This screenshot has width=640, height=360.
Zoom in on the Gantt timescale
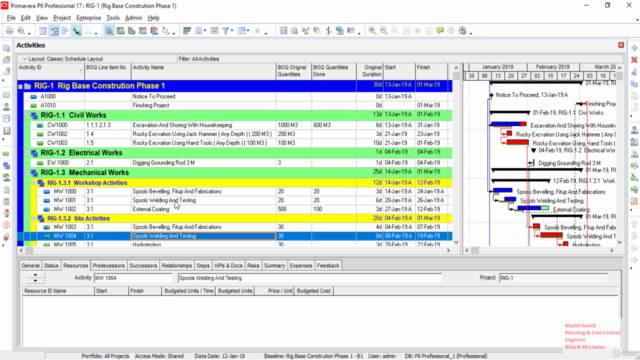[372, 31]
